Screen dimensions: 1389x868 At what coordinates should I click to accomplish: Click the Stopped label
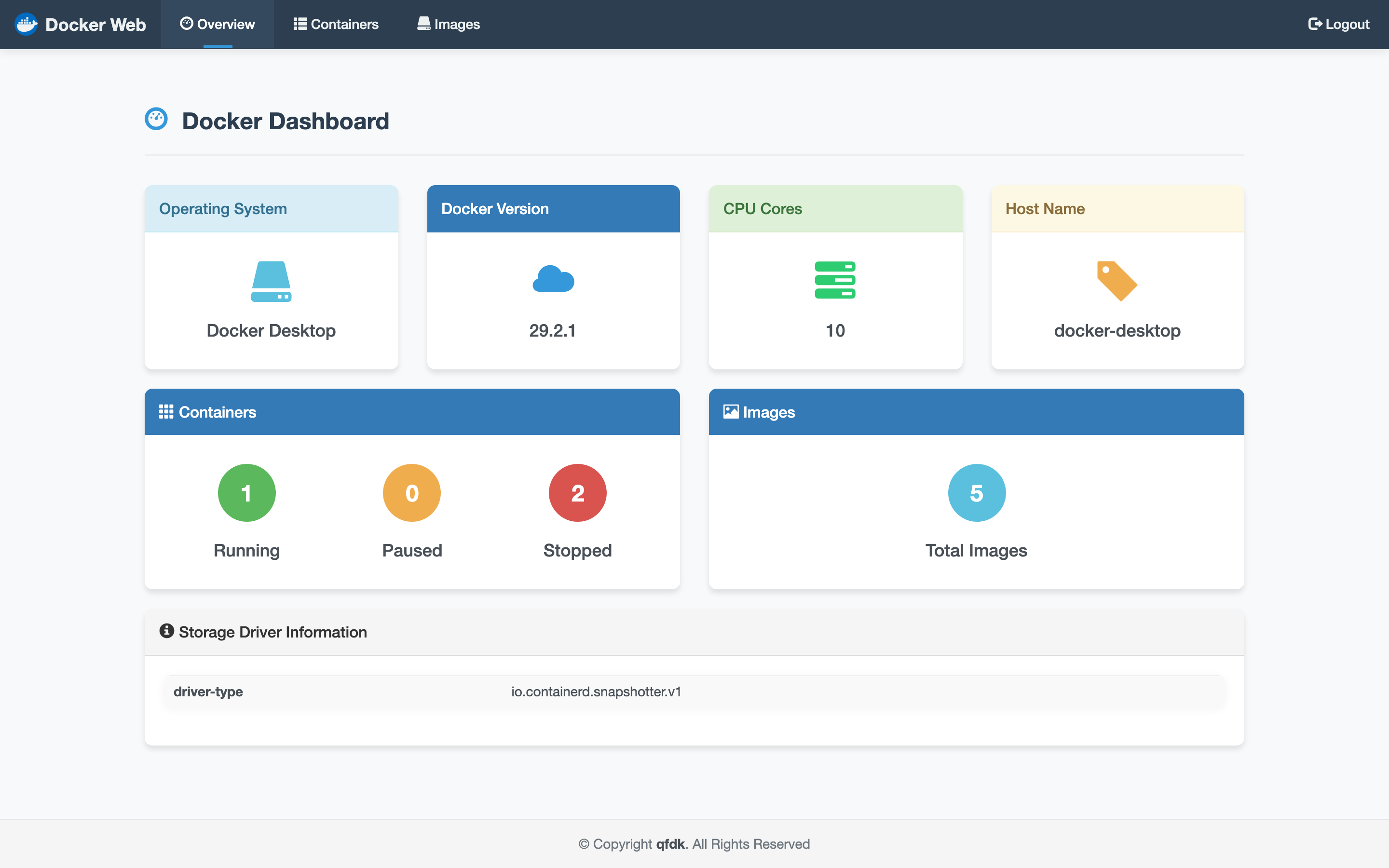(x=577, y=551)
